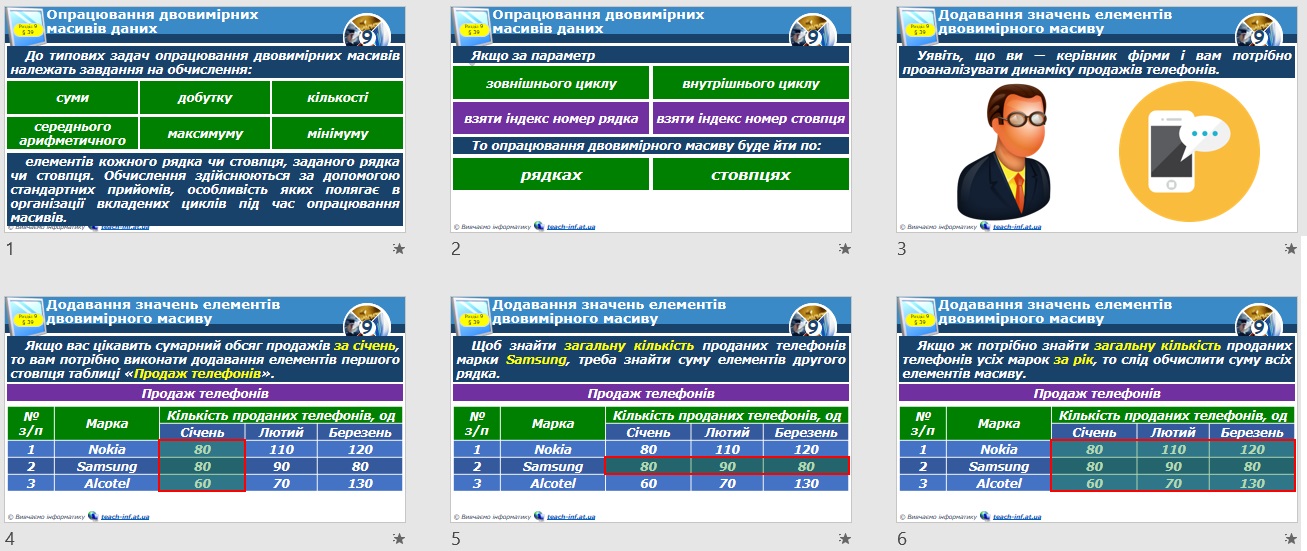Click the slide number 1 label
This screenshot has height=551, width=1307.
tap(10, 249)
